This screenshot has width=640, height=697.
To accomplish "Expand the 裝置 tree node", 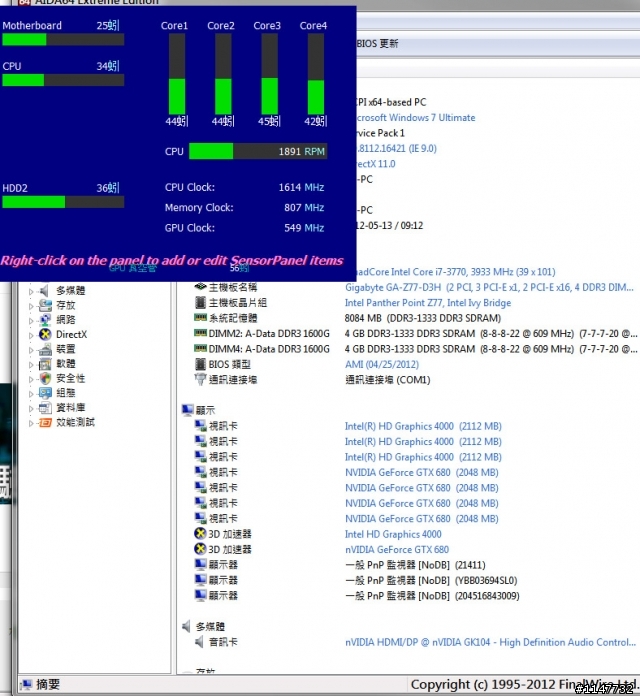I will coord(31,350).
